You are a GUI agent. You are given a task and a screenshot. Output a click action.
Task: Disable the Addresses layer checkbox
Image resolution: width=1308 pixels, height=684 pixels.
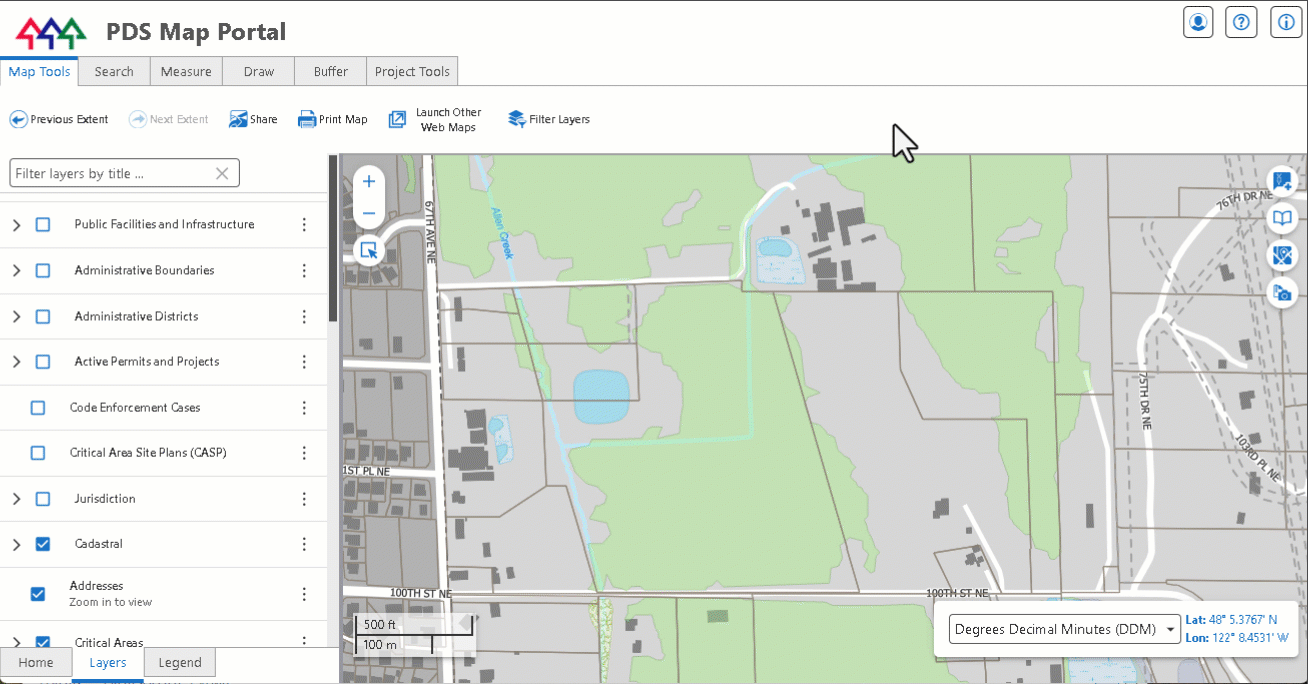38,594
